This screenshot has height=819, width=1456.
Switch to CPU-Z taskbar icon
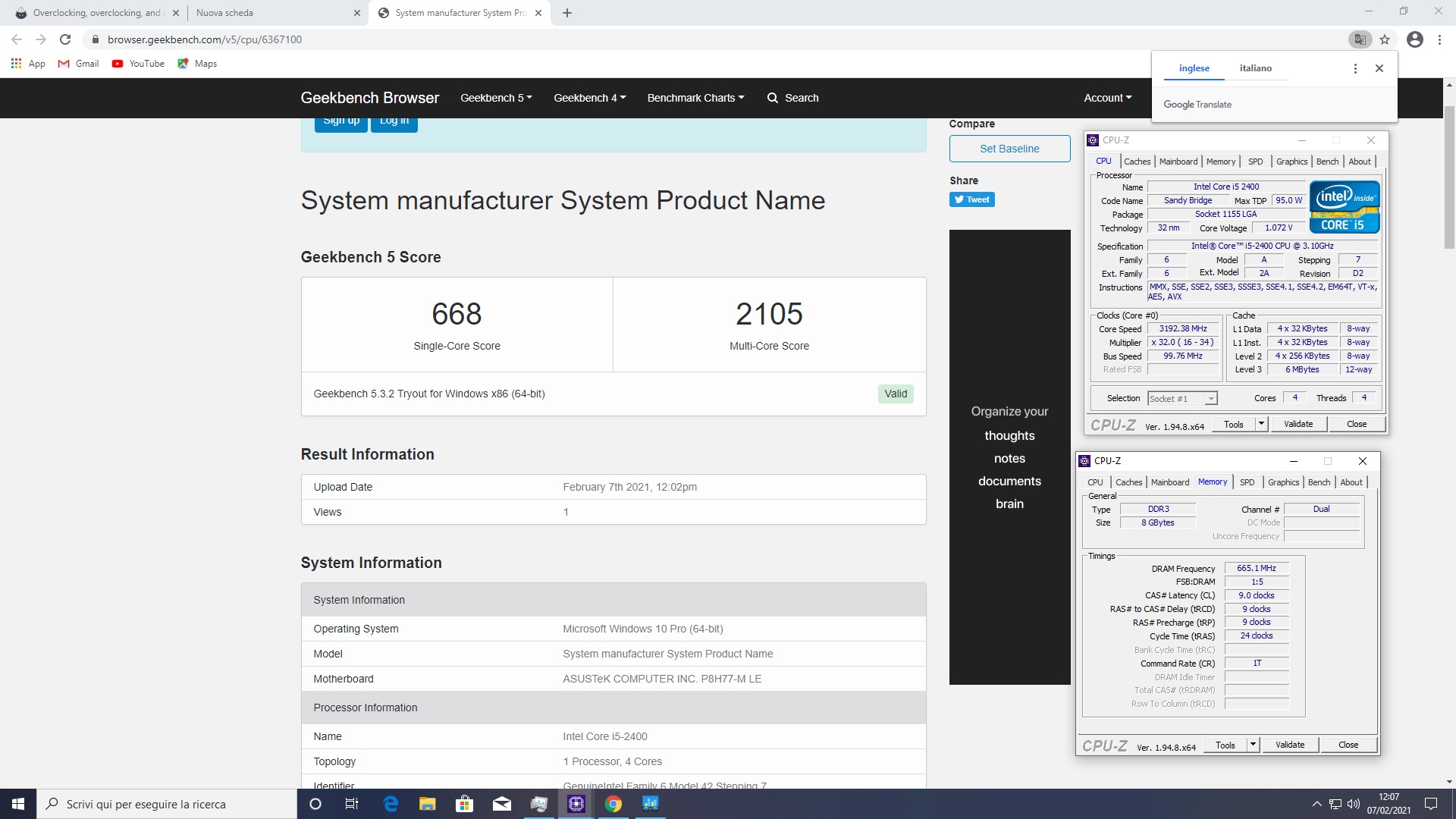click(576, 804)
